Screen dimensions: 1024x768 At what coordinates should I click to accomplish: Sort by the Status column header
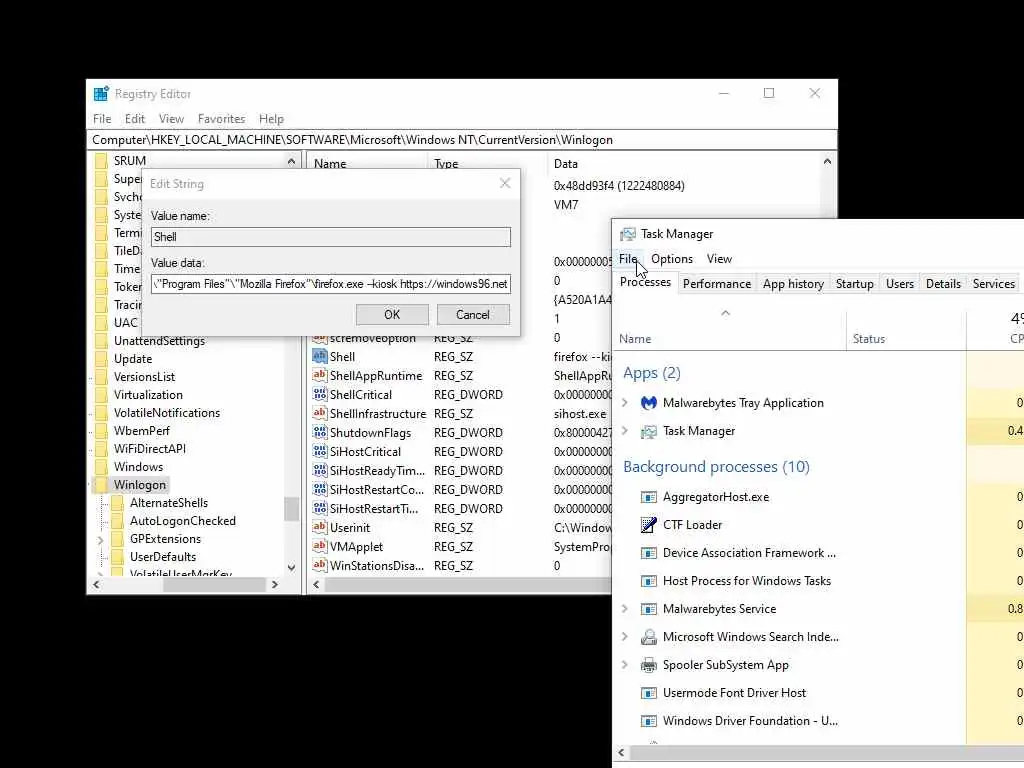pos(906,330)
